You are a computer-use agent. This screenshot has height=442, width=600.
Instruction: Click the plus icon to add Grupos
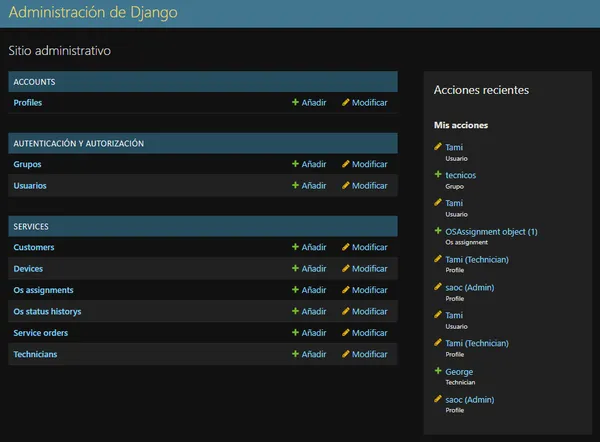tap(295, 164)
